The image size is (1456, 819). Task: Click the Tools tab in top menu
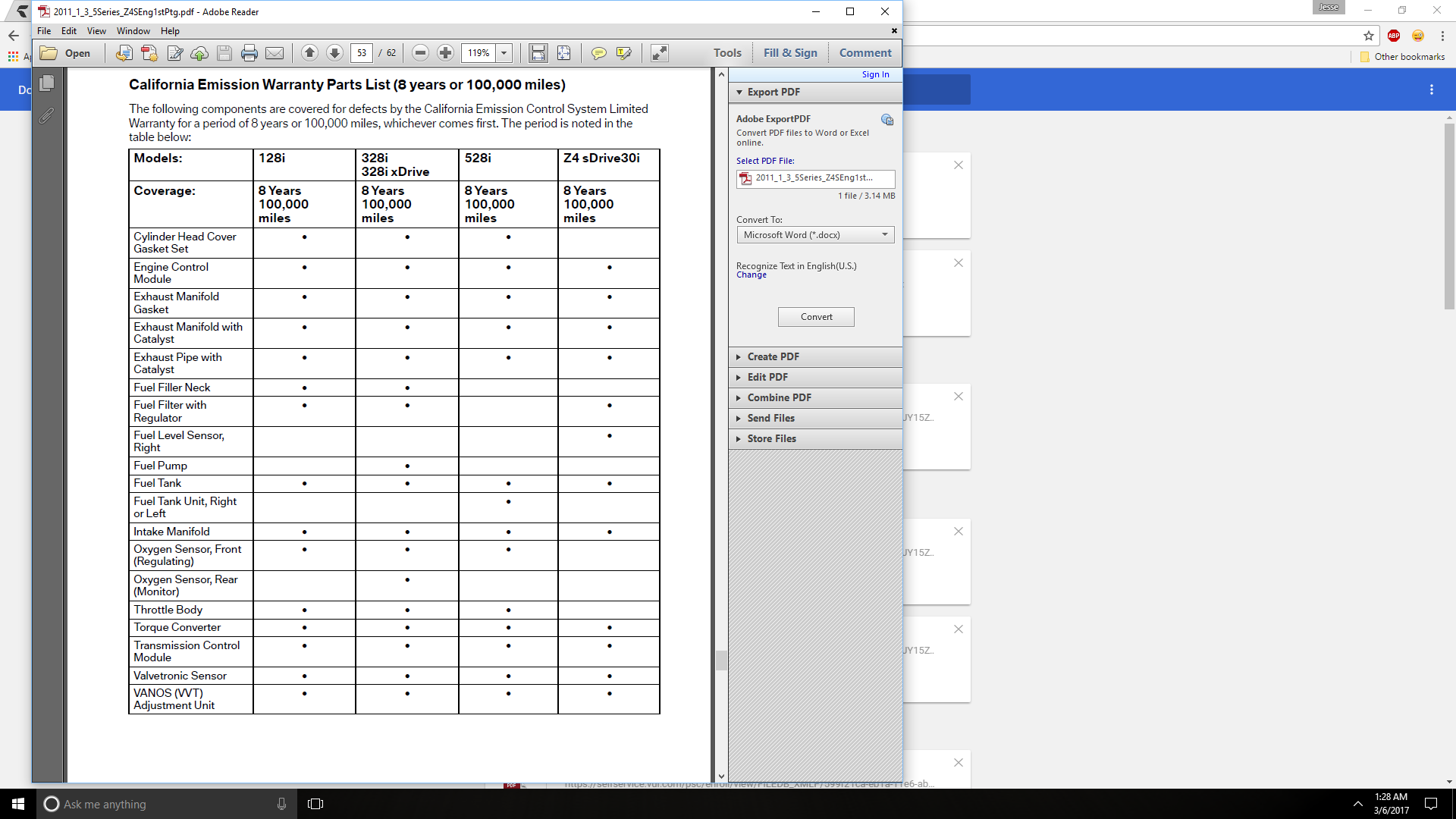[726, 53]
